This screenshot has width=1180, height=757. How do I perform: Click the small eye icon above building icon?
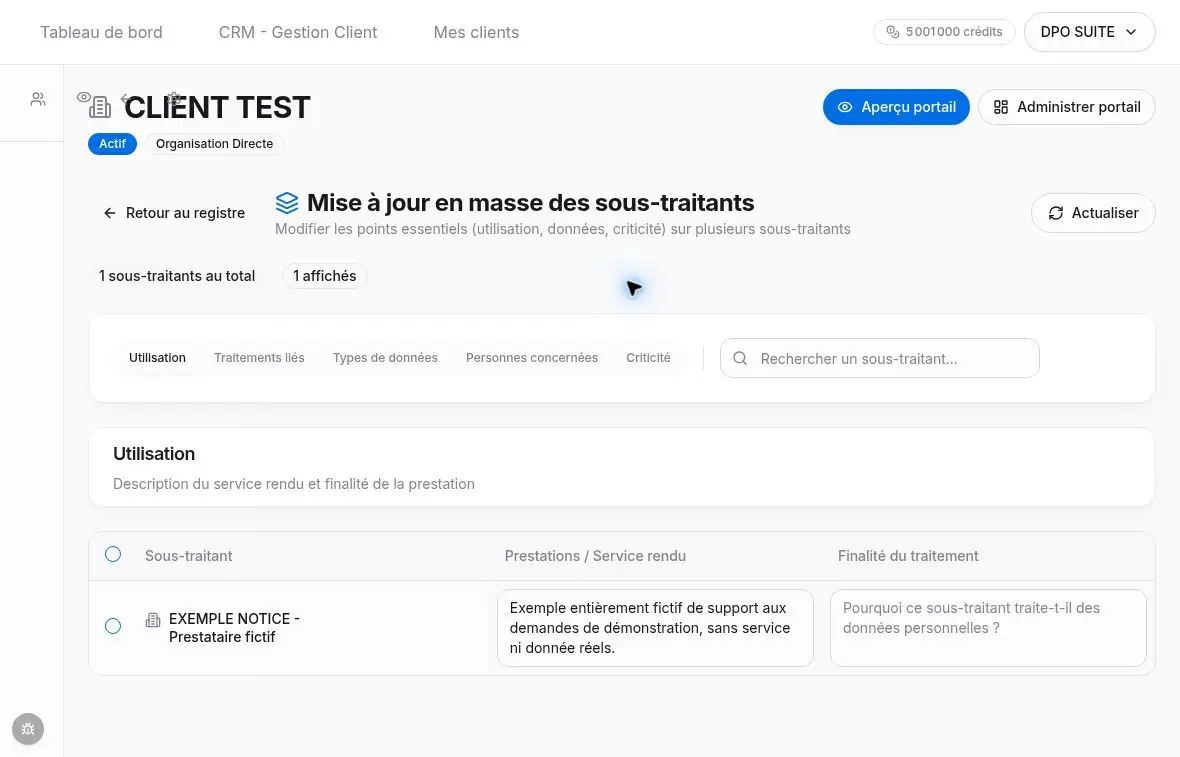(x=84, y=97)
